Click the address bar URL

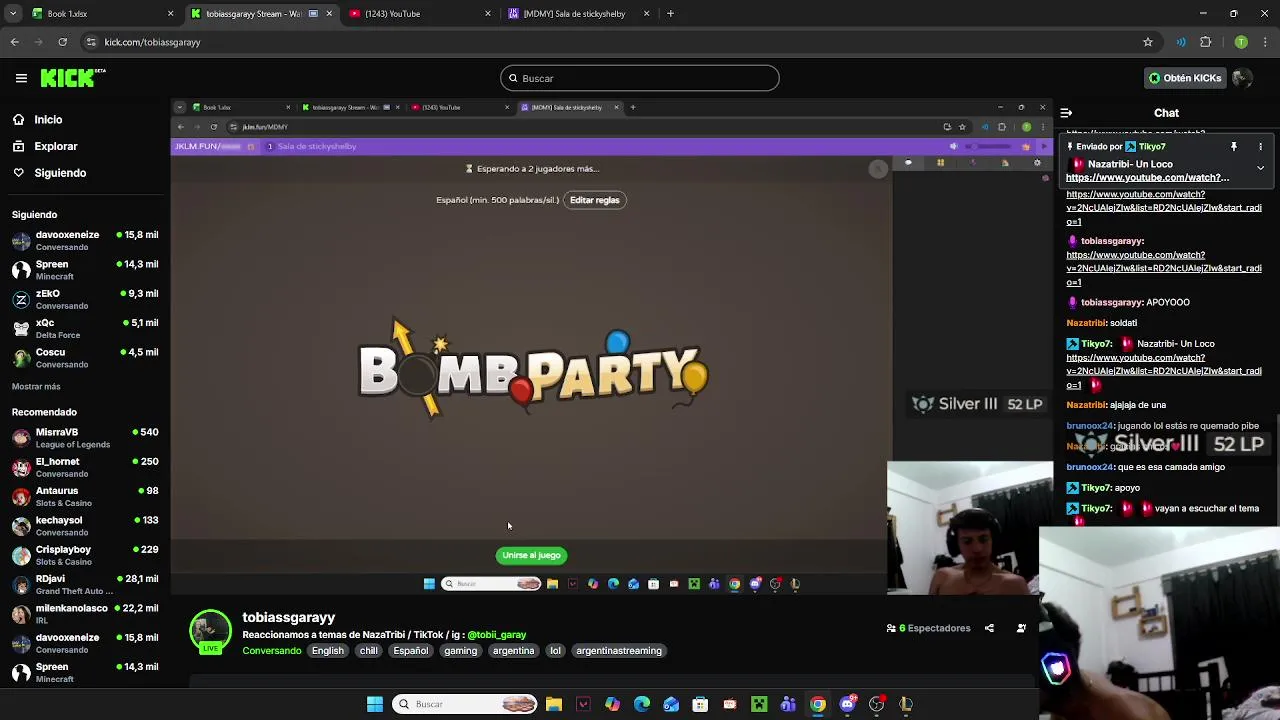coord(152,42)
